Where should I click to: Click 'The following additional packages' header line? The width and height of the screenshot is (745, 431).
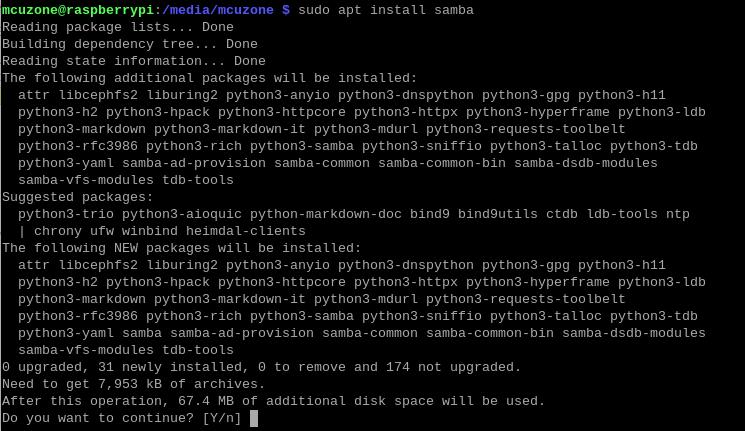coord(210,78)
